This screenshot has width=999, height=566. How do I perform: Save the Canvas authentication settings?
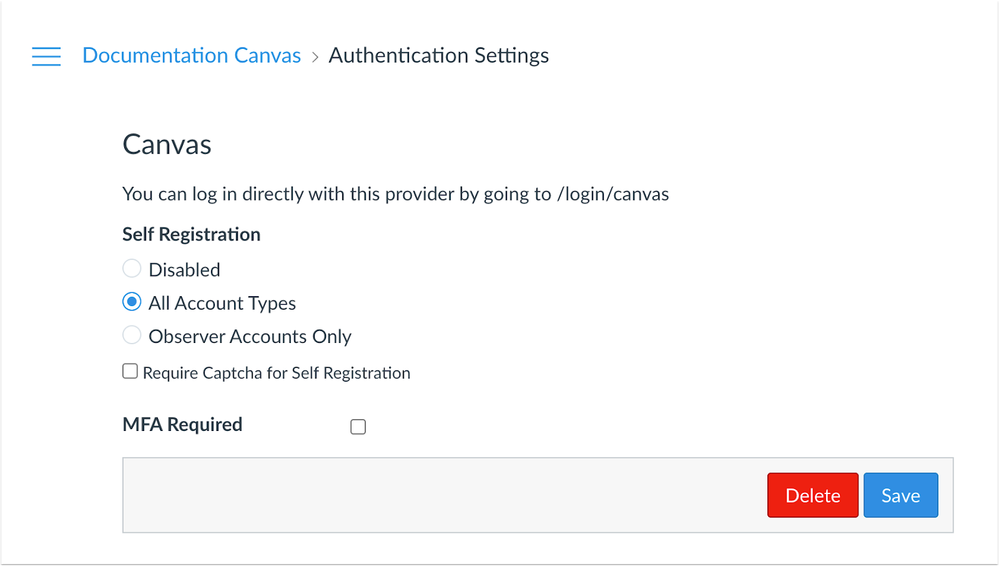900,495
